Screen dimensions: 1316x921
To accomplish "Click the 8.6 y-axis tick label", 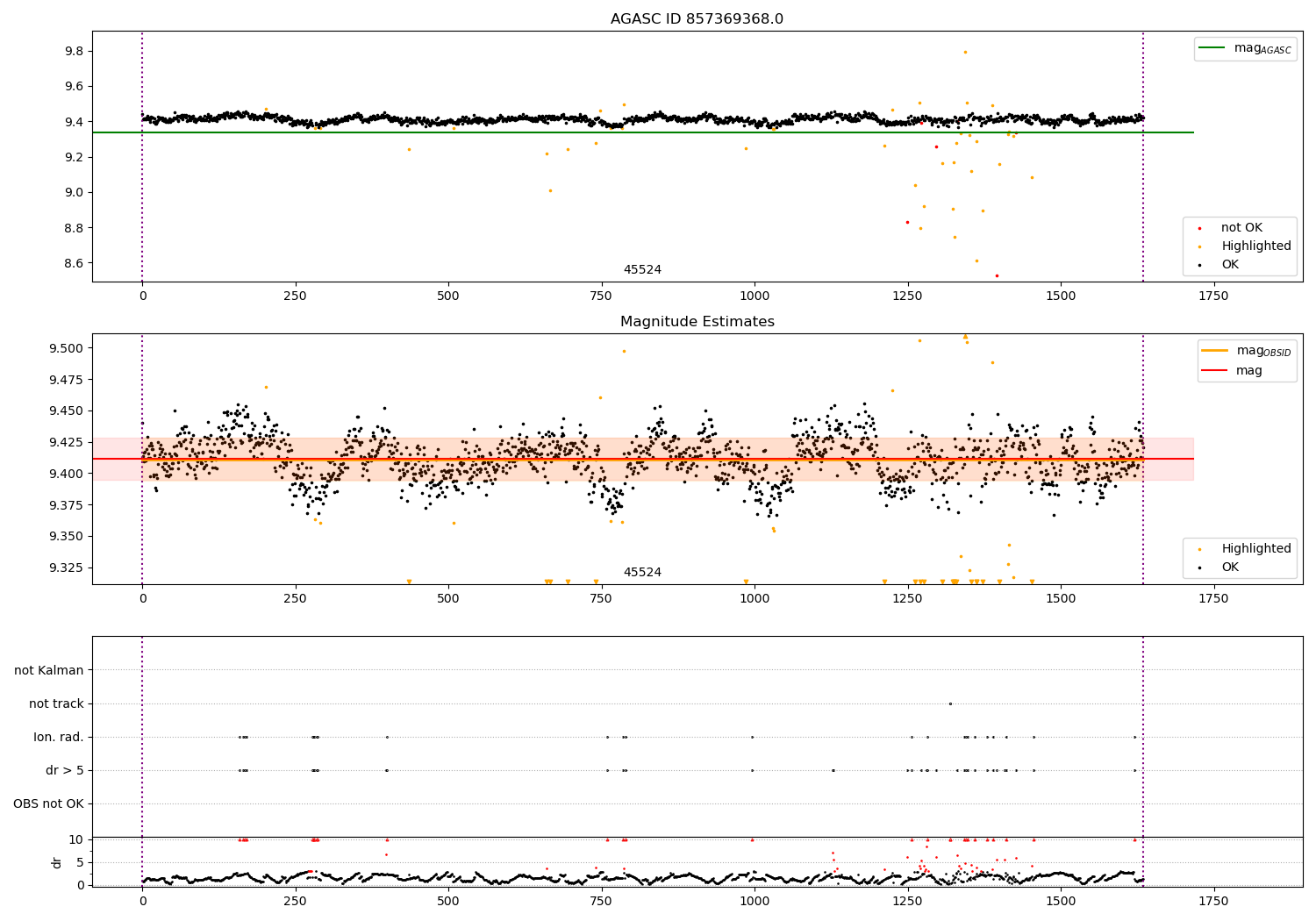I will point(74,264).
